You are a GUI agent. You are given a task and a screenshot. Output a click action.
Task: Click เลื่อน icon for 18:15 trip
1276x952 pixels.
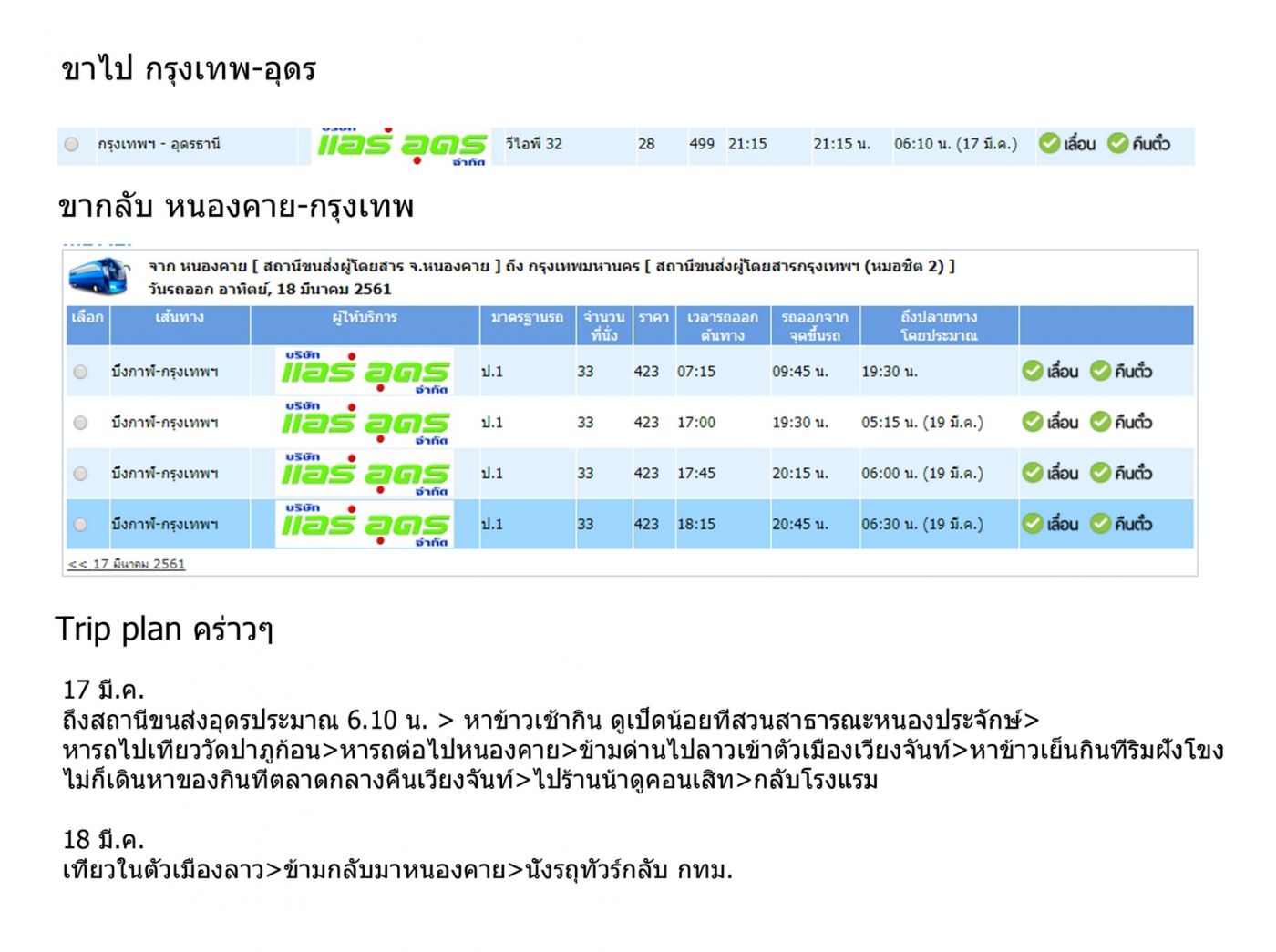coord(1033,524)
